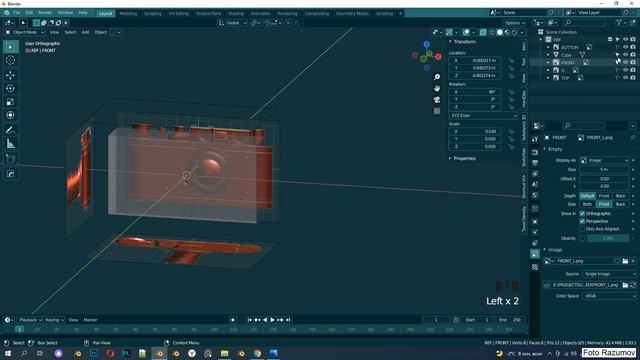Open the viewport Add menu
Screen dimensions: 640x360
tap(85, 32)
